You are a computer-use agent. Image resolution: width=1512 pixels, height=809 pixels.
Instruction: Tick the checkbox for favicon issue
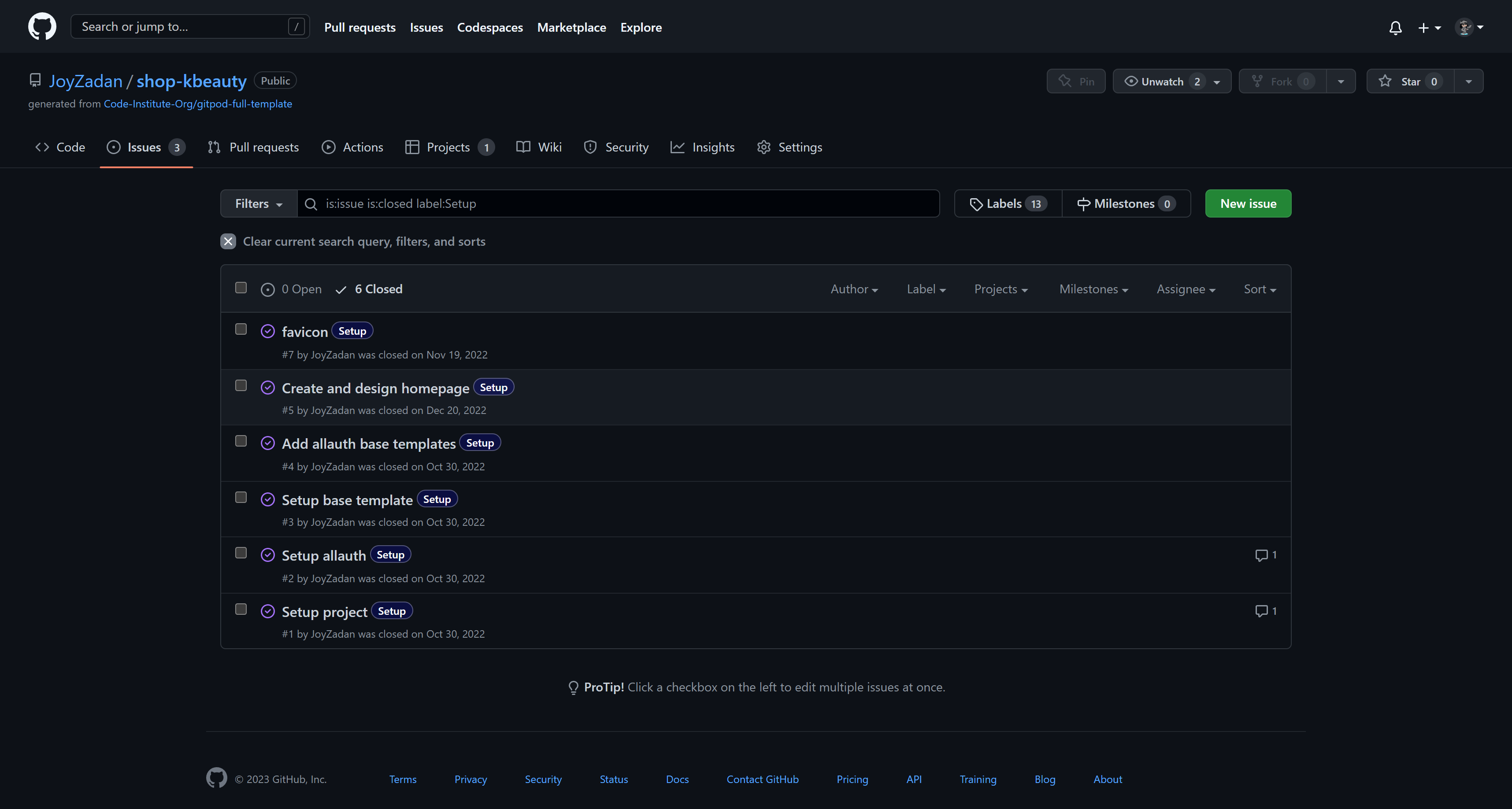241,329
